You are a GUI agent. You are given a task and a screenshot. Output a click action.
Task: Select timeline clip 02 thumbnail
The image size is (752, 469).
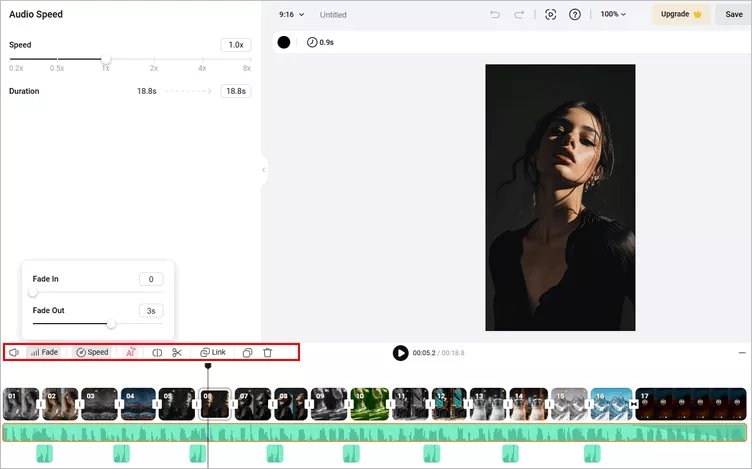60,404
